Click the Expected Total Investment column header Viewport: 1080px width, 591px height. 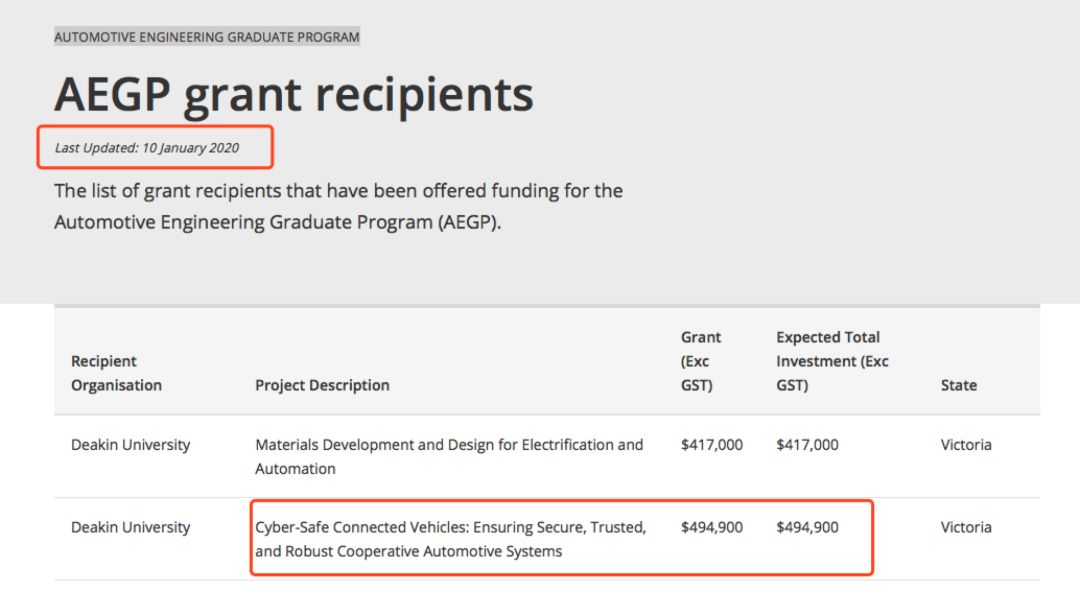tap(832, 361)
